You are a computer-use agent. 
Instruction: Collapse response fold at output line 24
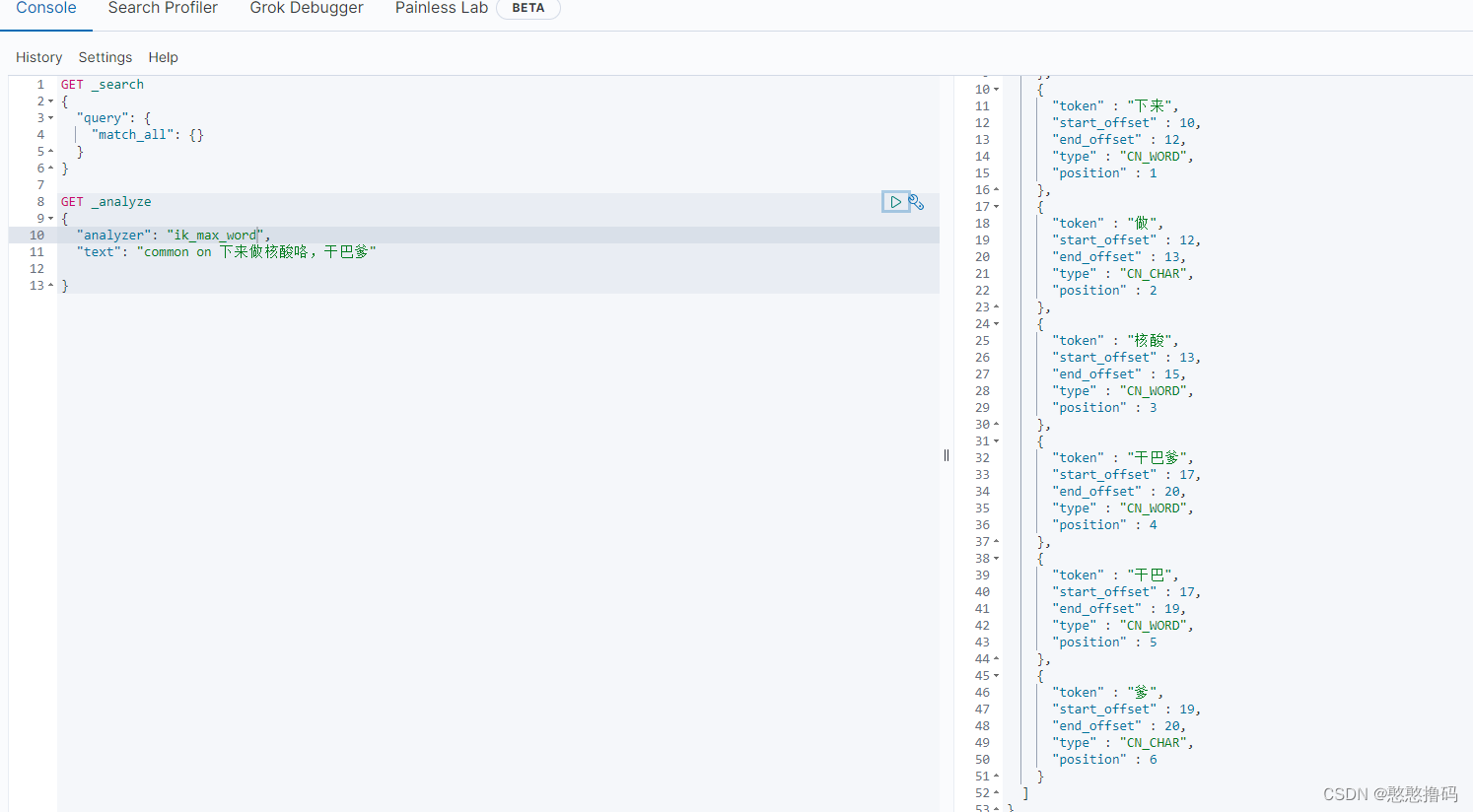tap(996, 324)
